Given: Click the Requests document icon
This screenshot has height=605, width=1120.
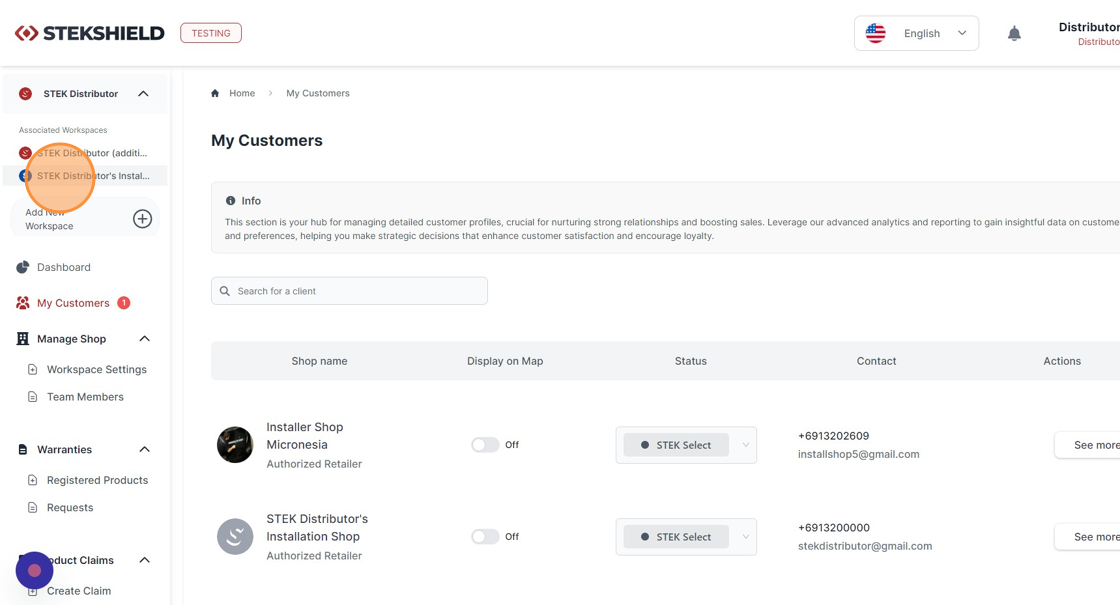Looking at the screenshot, I should [x=32, y=507].
